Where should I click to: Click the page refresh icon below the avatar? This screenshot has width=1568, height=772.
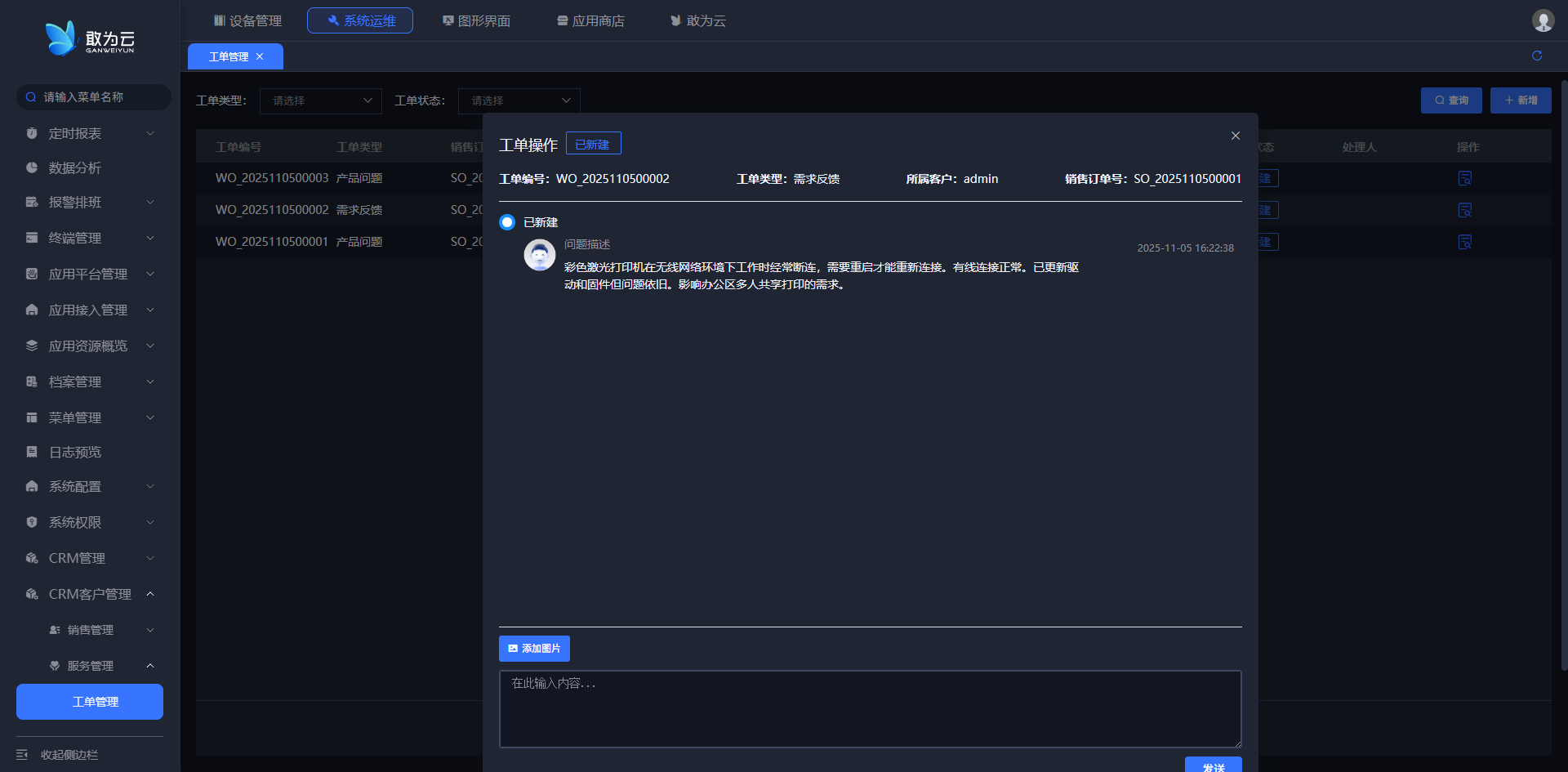1537,56
